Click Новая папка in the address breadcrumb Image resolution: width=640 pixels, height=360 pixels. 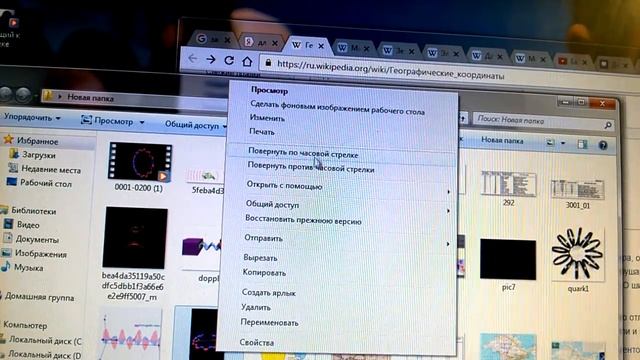(90, 98)
